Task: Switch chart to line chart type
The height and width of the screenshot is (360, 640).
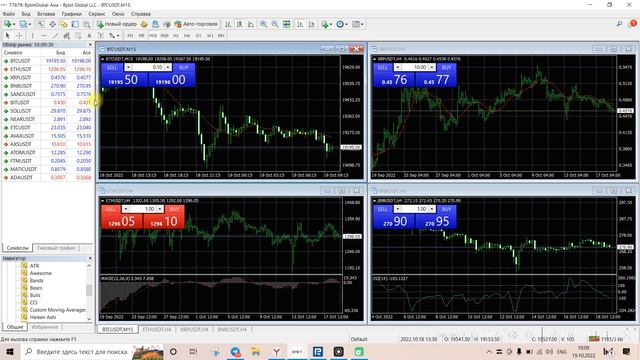Action: coord(251,24)
